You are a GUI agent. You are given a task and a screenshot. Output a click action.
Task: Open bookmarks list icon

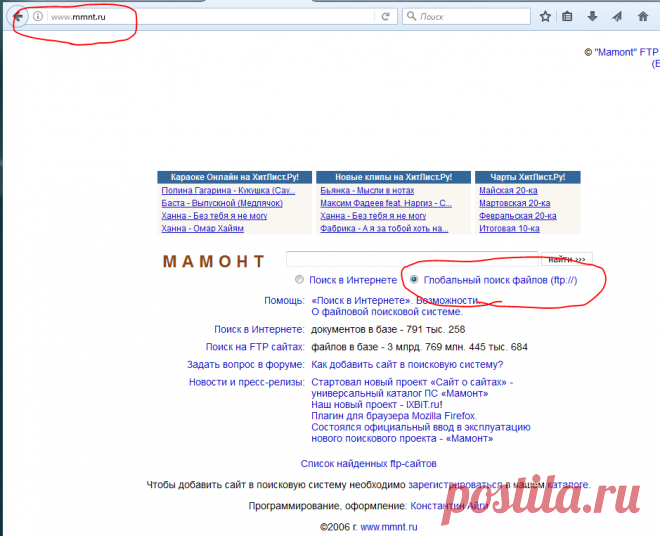pyautogui.click(x=567, y=16)
